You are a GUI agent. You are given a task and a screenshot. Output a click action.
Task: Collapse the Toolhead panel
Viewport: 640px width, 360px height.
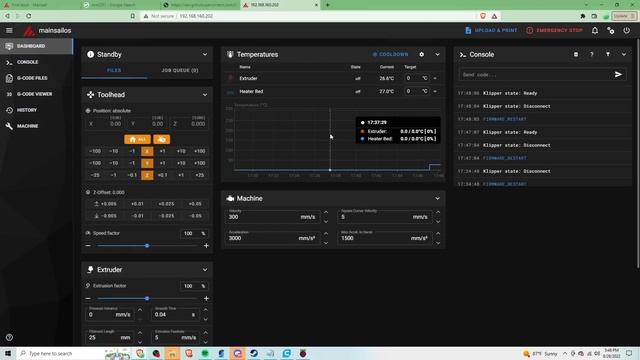(x=205, y=95)
